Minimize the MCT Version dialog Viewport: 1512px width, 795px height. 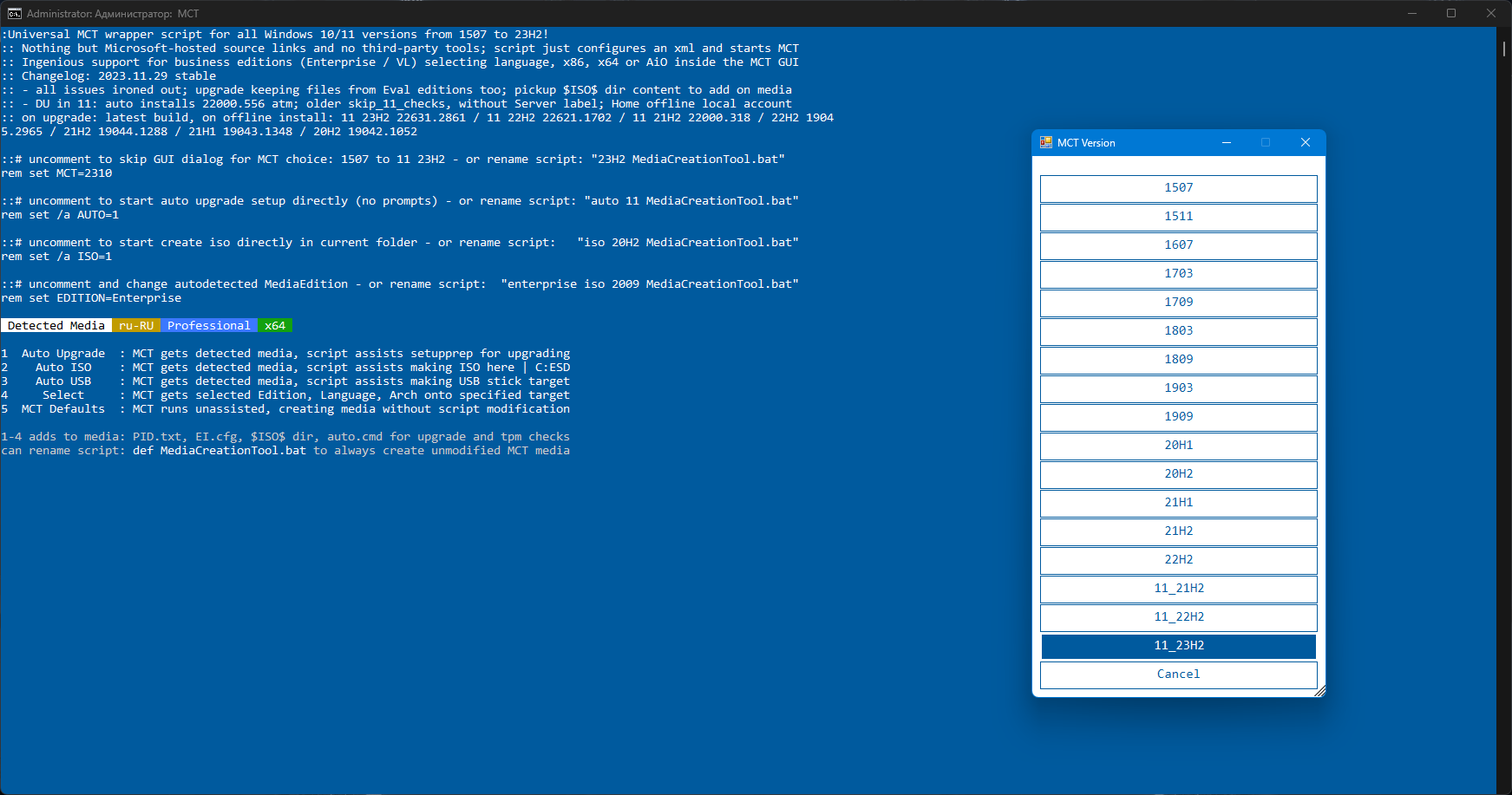(x=1227, y=143)
